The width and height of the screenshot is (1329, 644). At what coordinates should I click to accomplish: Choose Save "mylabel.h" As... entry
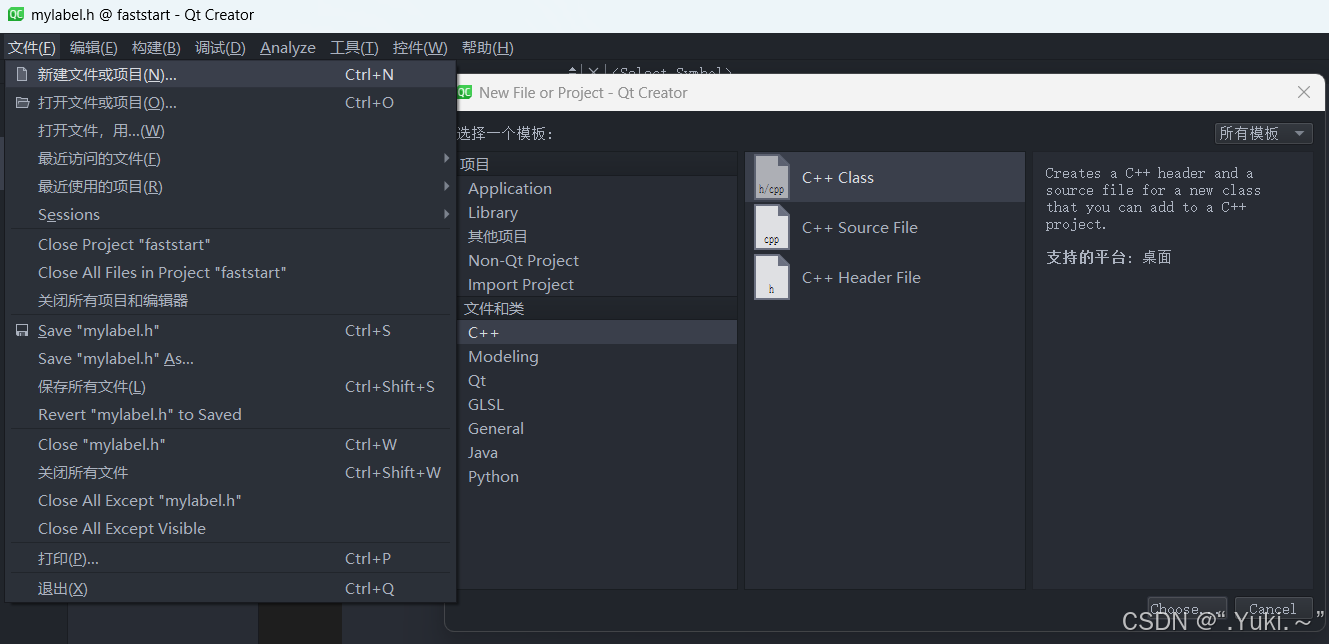point(231,358)
